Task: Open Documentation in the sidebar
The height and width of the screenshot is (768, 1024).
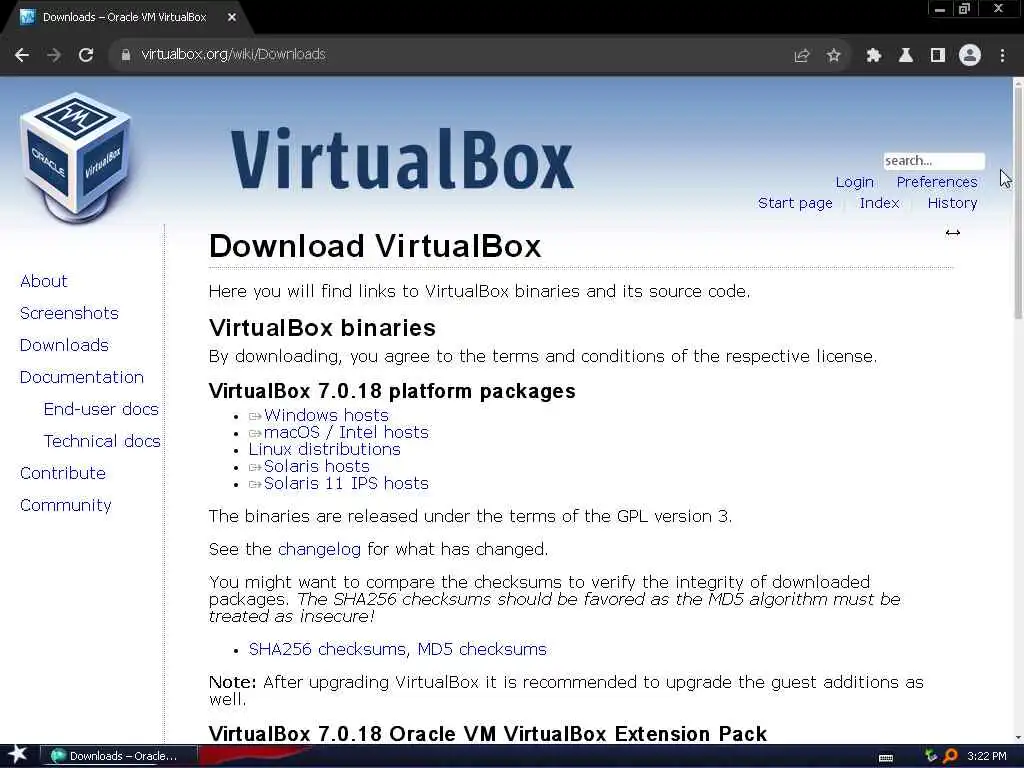Action: coord(82,377)
